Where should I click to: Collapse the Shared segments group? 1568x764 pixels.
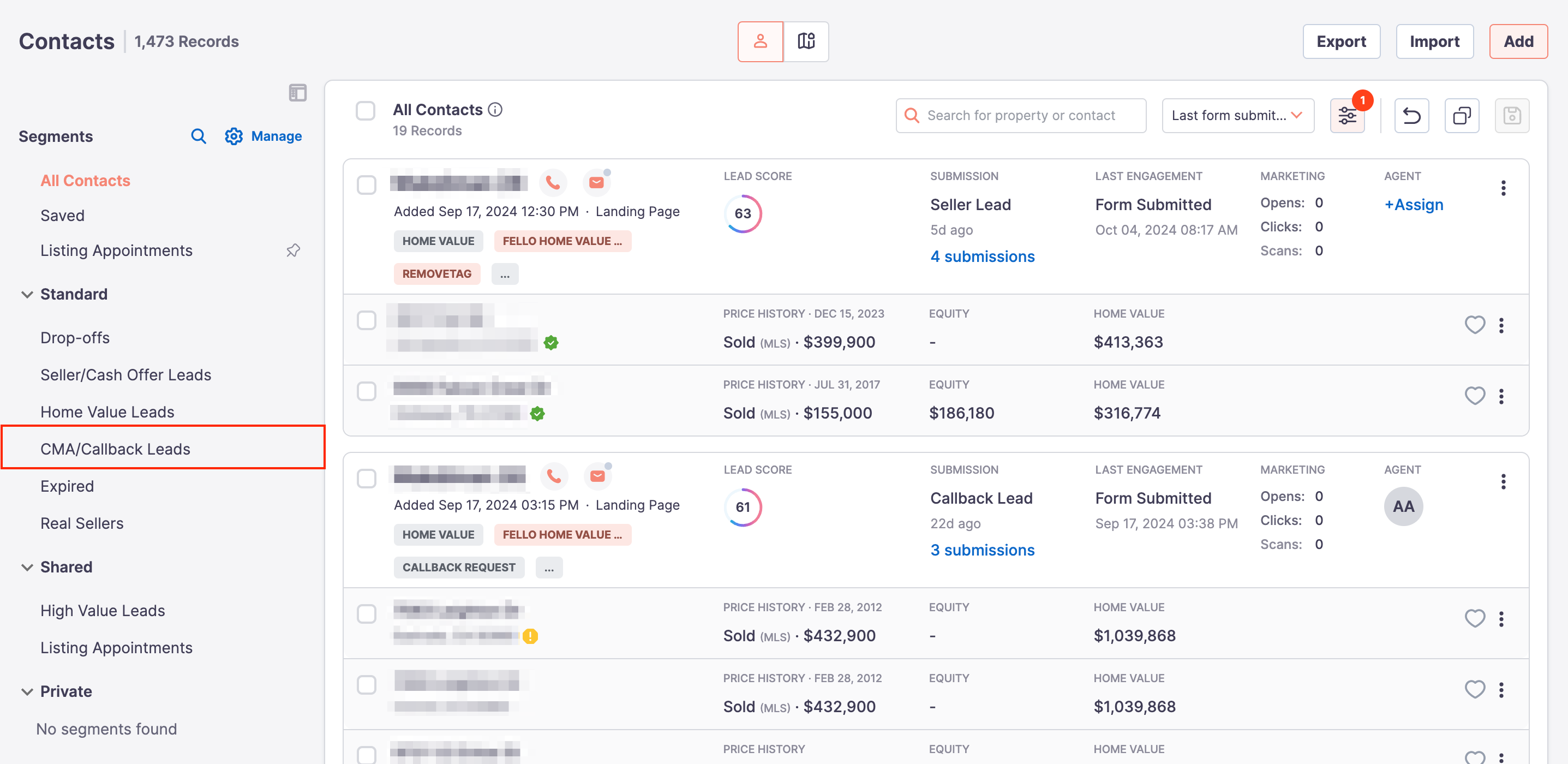pyautogui.click(x=27, y=567)
